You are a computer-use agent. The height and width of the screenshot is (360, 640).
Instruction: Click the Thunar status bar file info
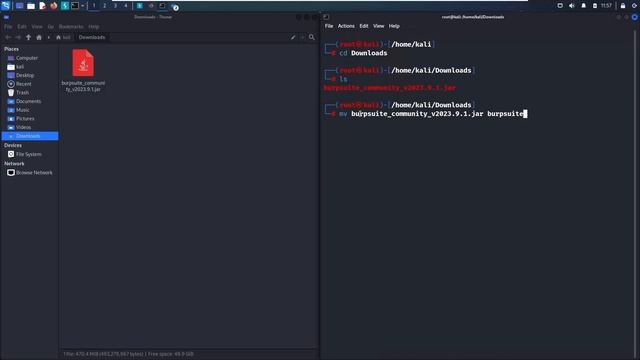[129, 354]
